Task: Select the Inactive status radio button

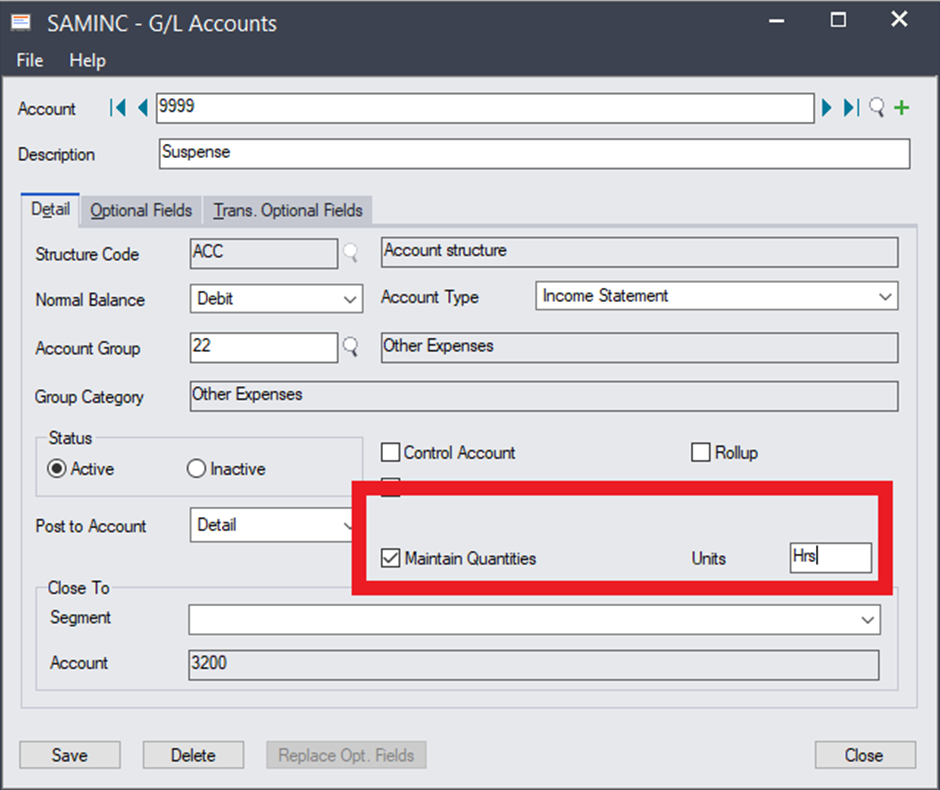Action: [197, 469]
